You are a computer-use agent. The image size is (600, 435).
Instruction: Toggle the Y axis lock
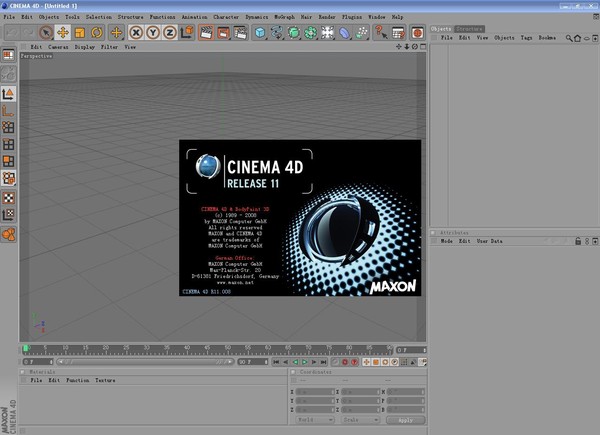(153, 33)
